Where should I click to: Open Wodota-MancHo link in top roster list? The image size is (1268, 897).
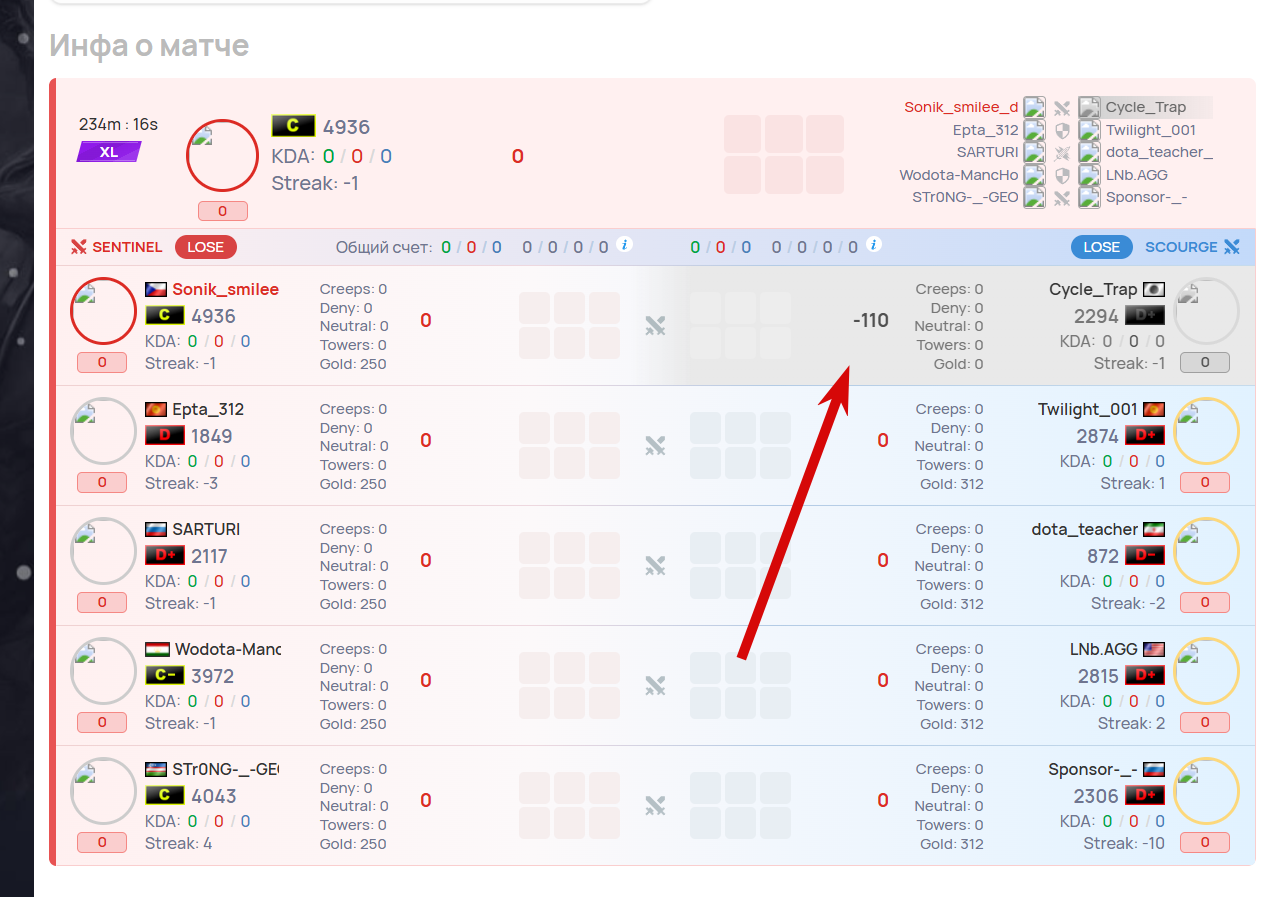[x=959, y=175]
